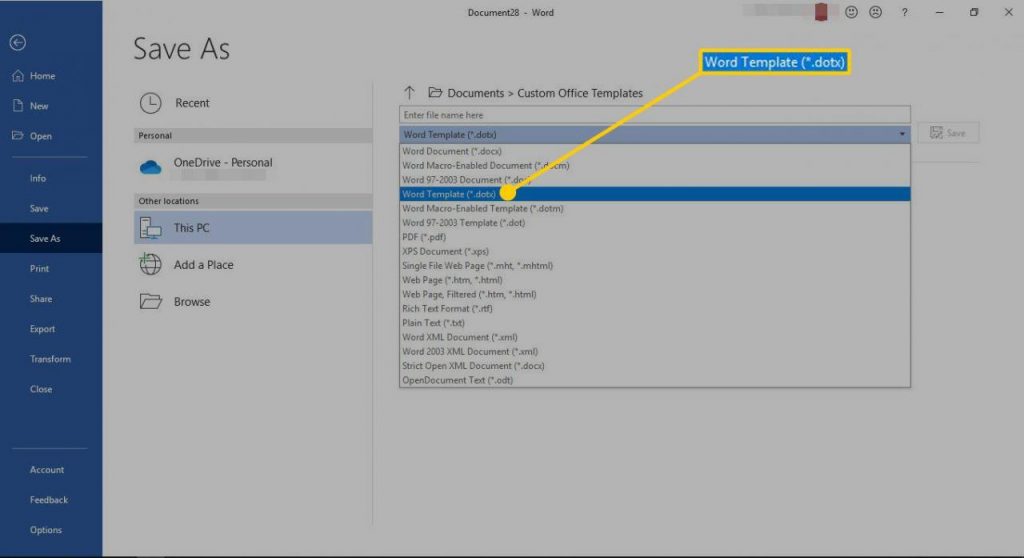Select Share in the backstage menu
This screenshot has height=558, width=1024.
40,299
